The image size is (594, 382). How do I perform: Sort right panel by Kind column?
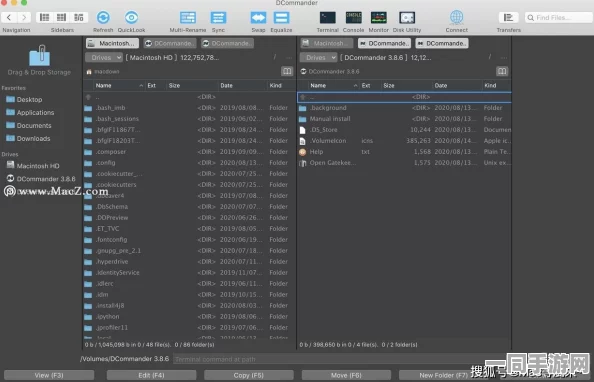(497, 86)
